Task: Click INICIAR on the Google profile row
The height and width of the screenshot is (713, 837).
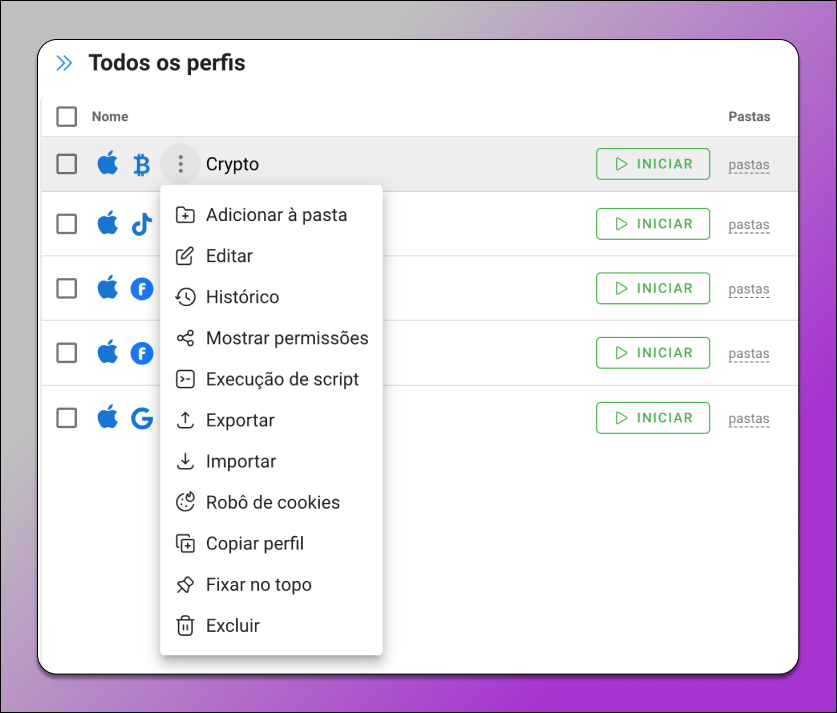Action: click(653, 418)
